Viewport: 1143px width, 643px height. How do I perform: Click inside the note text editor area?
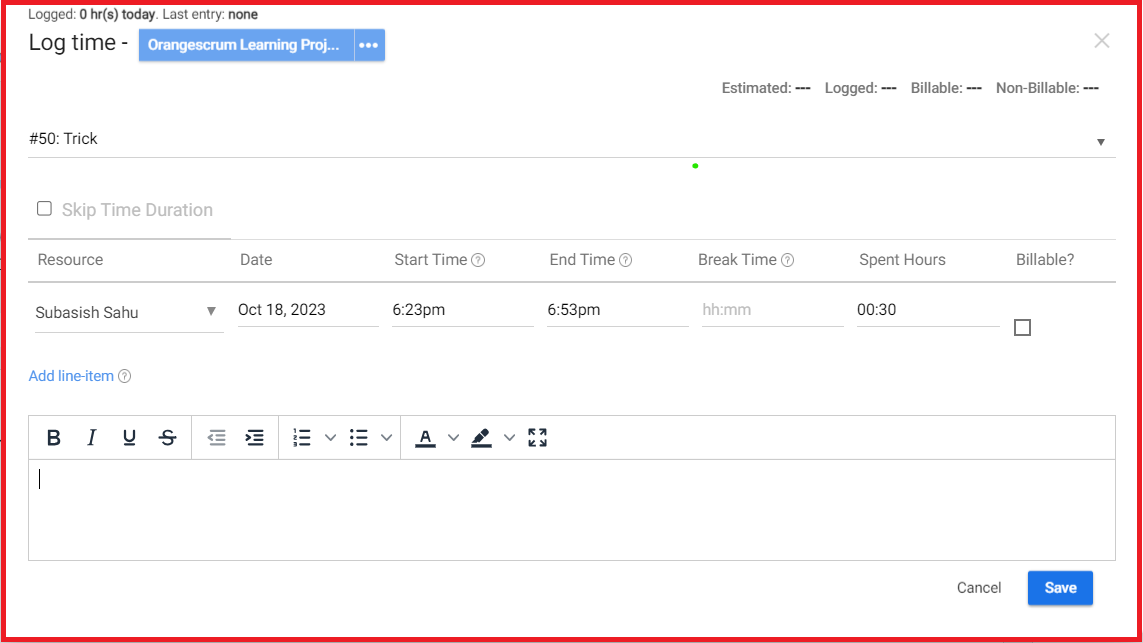pyautogui.click(x=572, y=510)
